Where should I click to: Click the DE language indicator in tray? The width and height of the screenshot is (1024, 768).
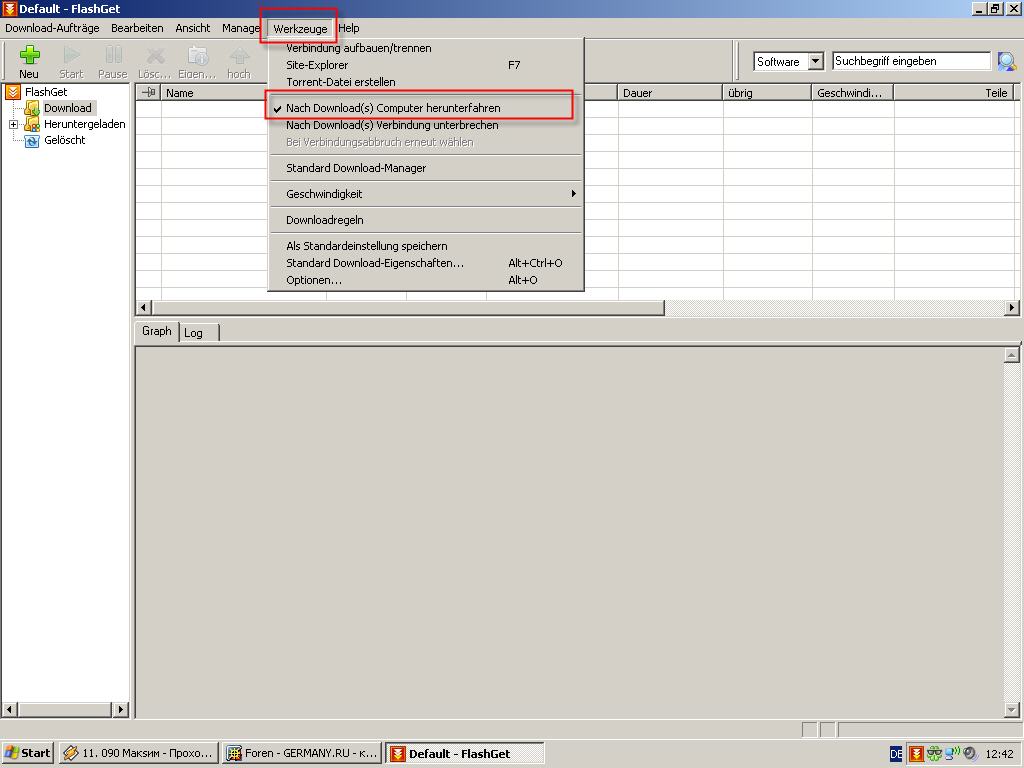point(896,754)
